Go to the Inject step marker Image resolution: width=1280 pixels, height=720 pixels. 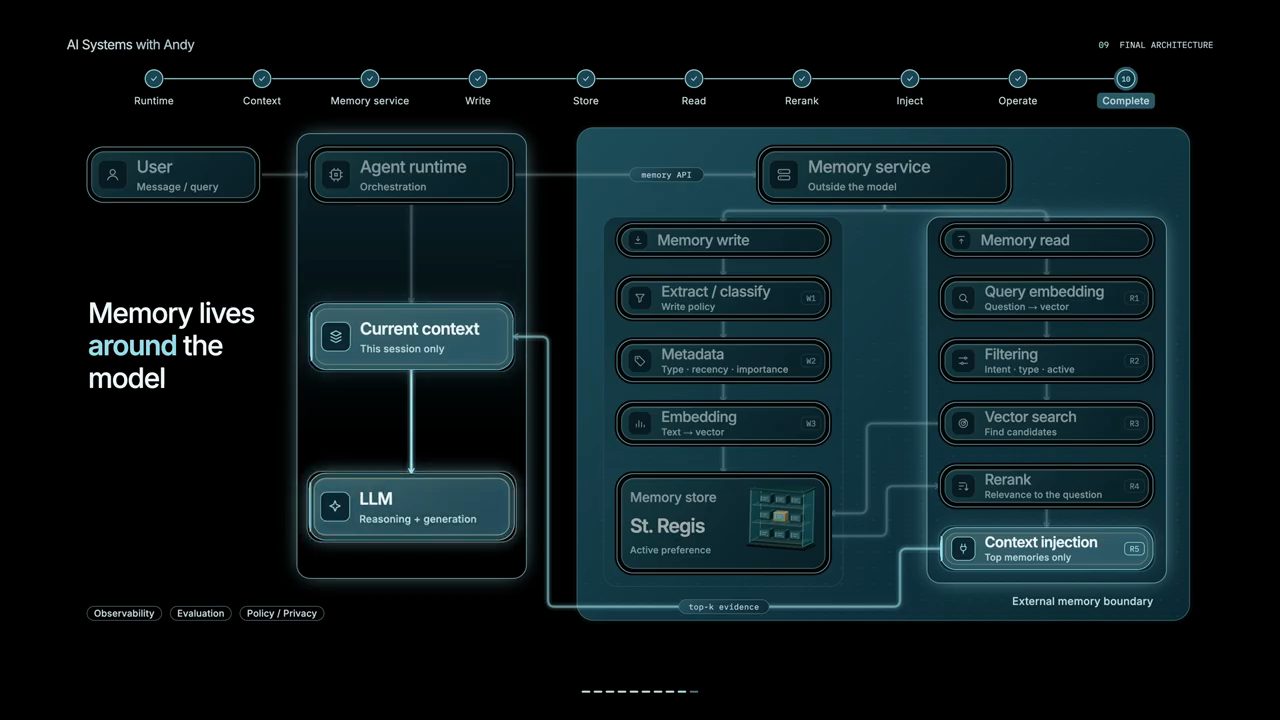point(910,79)
